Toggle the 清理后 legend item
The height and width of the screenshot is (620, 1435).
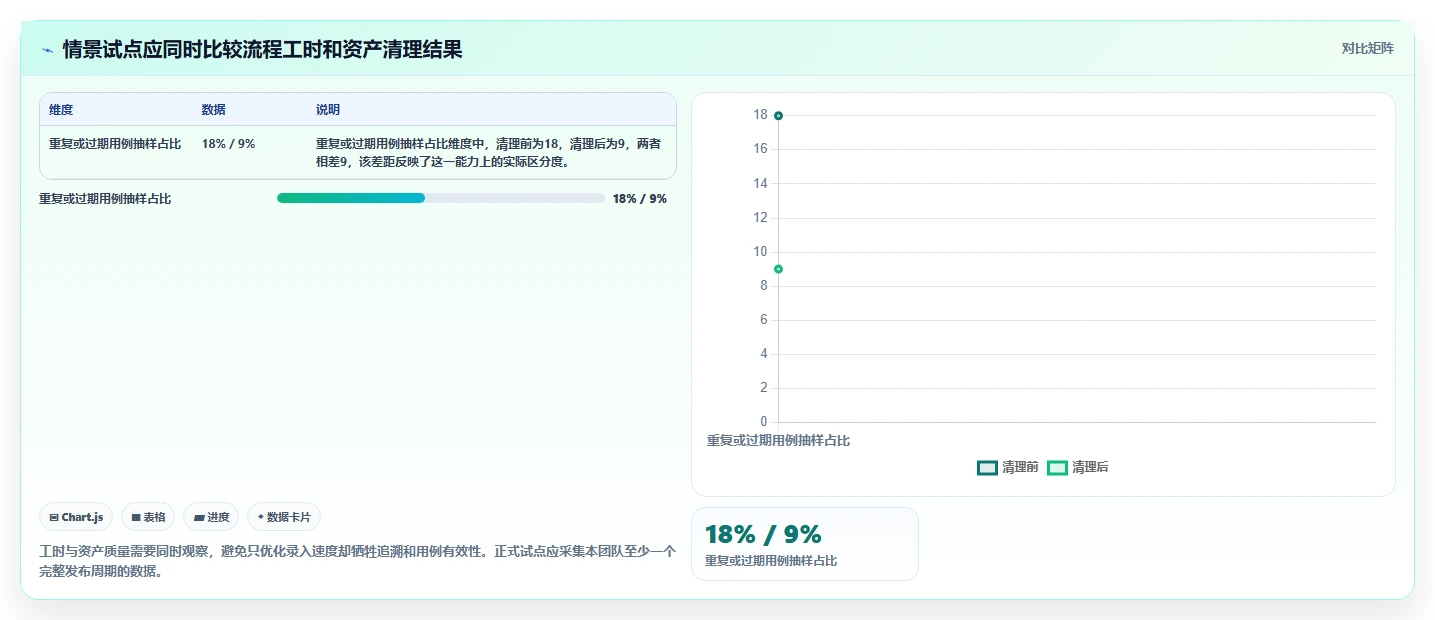[1078, 467]
